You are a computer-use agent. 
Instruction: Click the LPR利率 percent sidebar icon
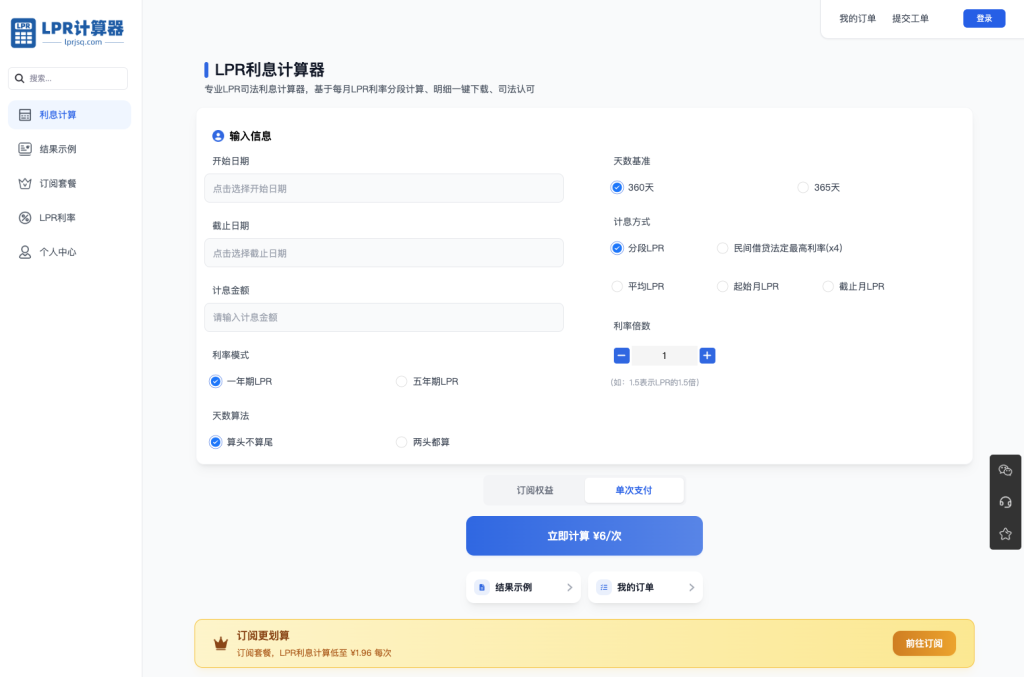[25, 218]
